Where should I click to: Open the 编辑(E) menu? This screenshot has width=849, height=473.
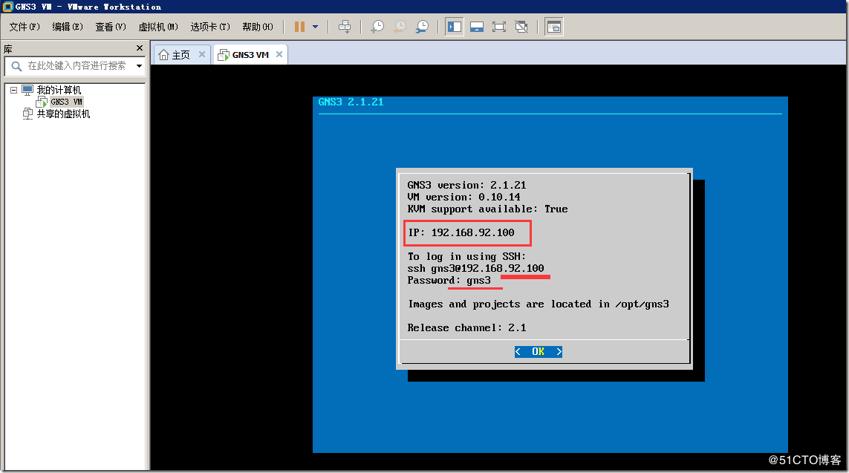(68, 27)
